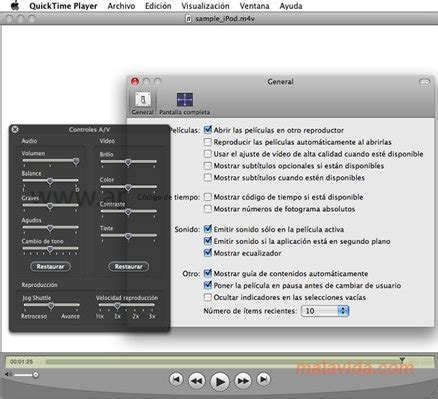The image size is (438, 399).
Task: Open the Apple menu
Action: [15, 5]
